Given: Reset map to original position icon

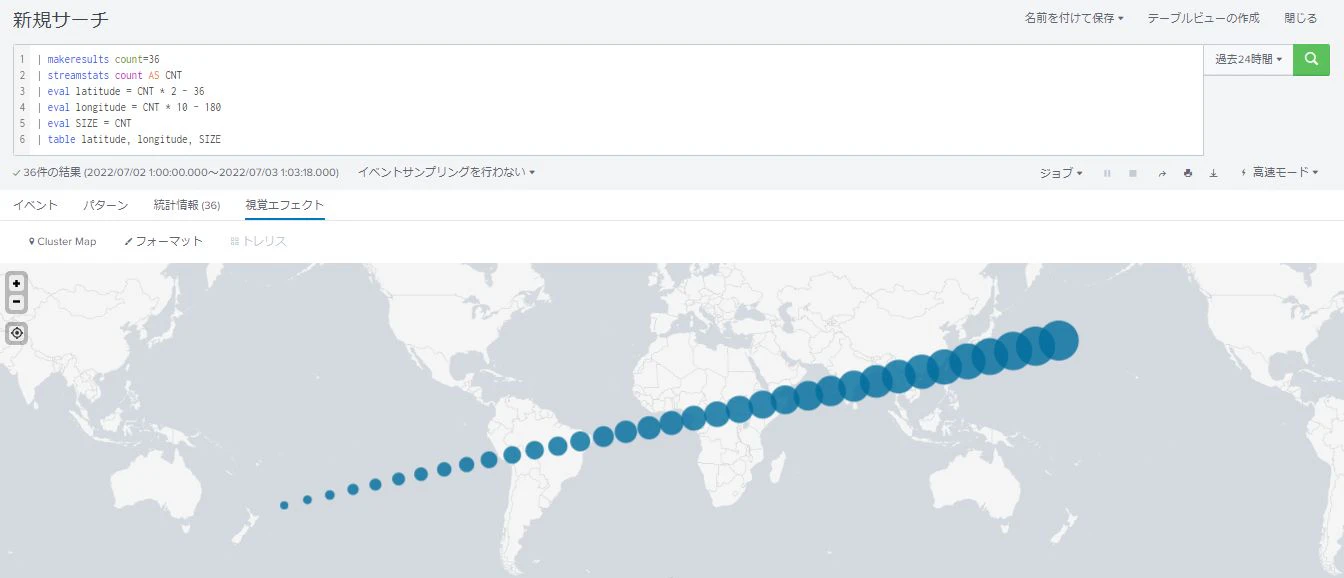Looking at the screenshot, I should click(x=17, y=333).
